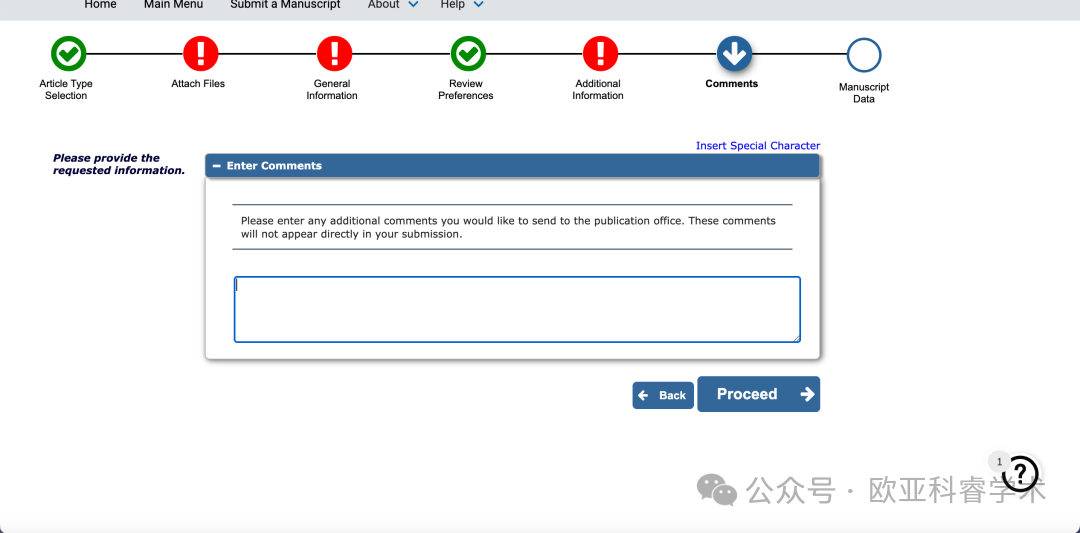The height and width of the screenshot is (533, 1080).
Task: Click the Proceed button
Action: pos(758,394)
